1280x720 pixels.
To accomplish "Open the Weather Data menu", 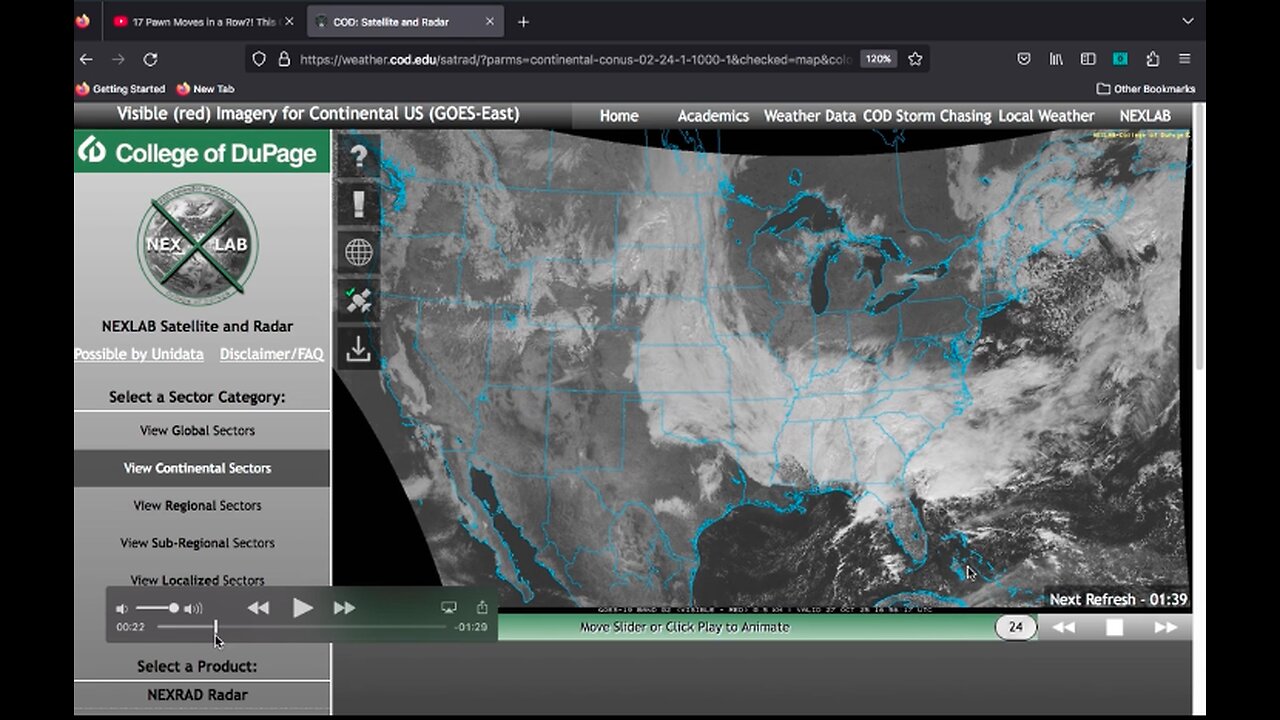I will [x=810, y=116].
